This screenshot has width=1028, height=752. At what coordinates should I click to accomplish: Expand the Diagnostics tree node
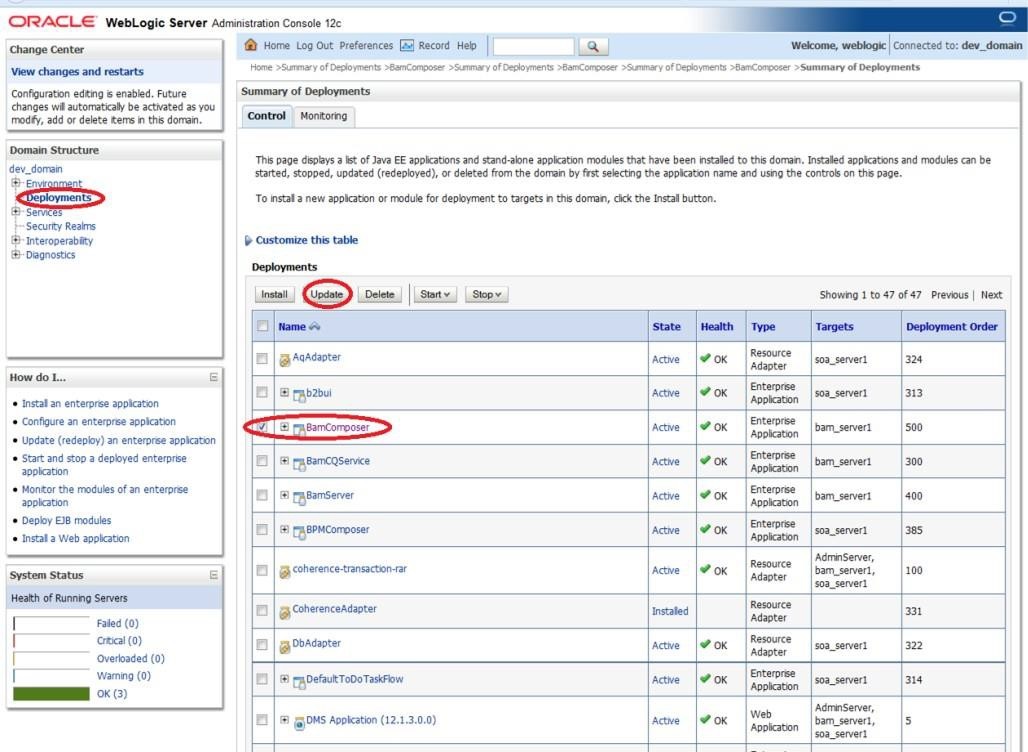click(16, 254)
